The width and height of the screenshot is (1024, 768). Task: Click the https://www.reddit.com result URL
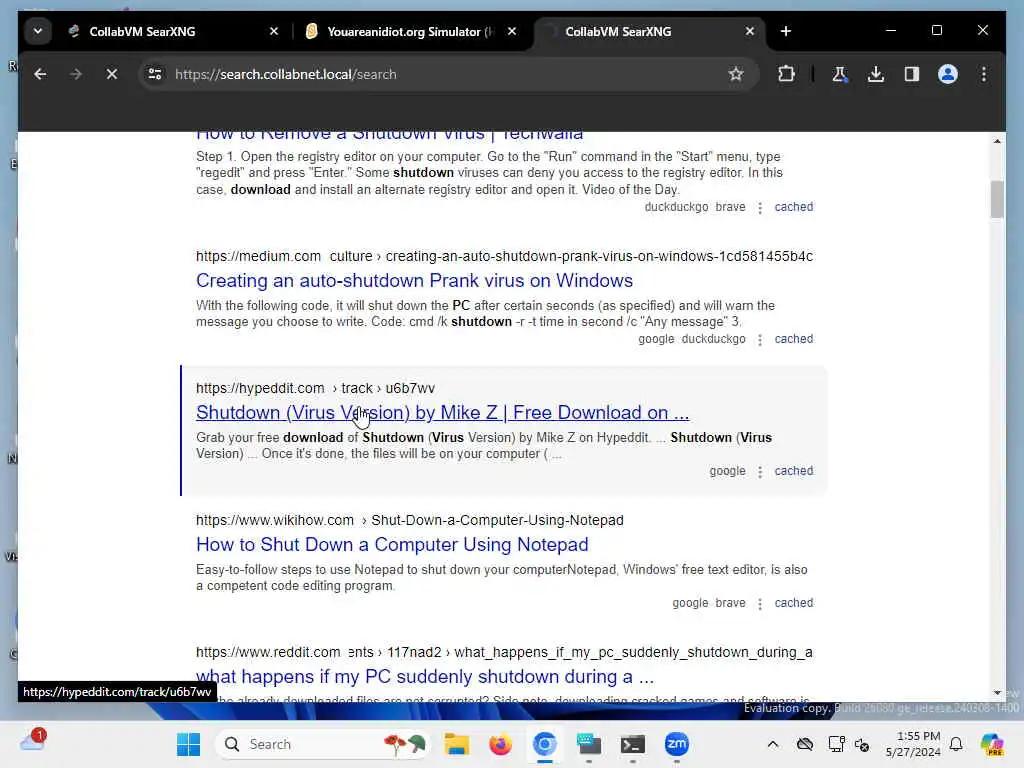(504, 652)
